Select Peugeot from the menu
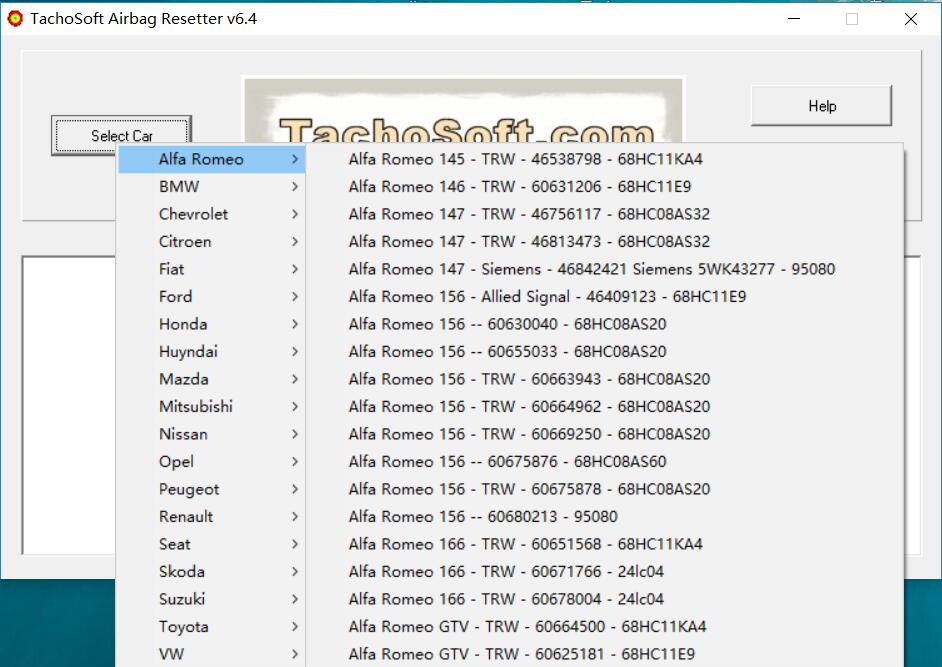Screen dimensions: 942x667 coord(211,489)
